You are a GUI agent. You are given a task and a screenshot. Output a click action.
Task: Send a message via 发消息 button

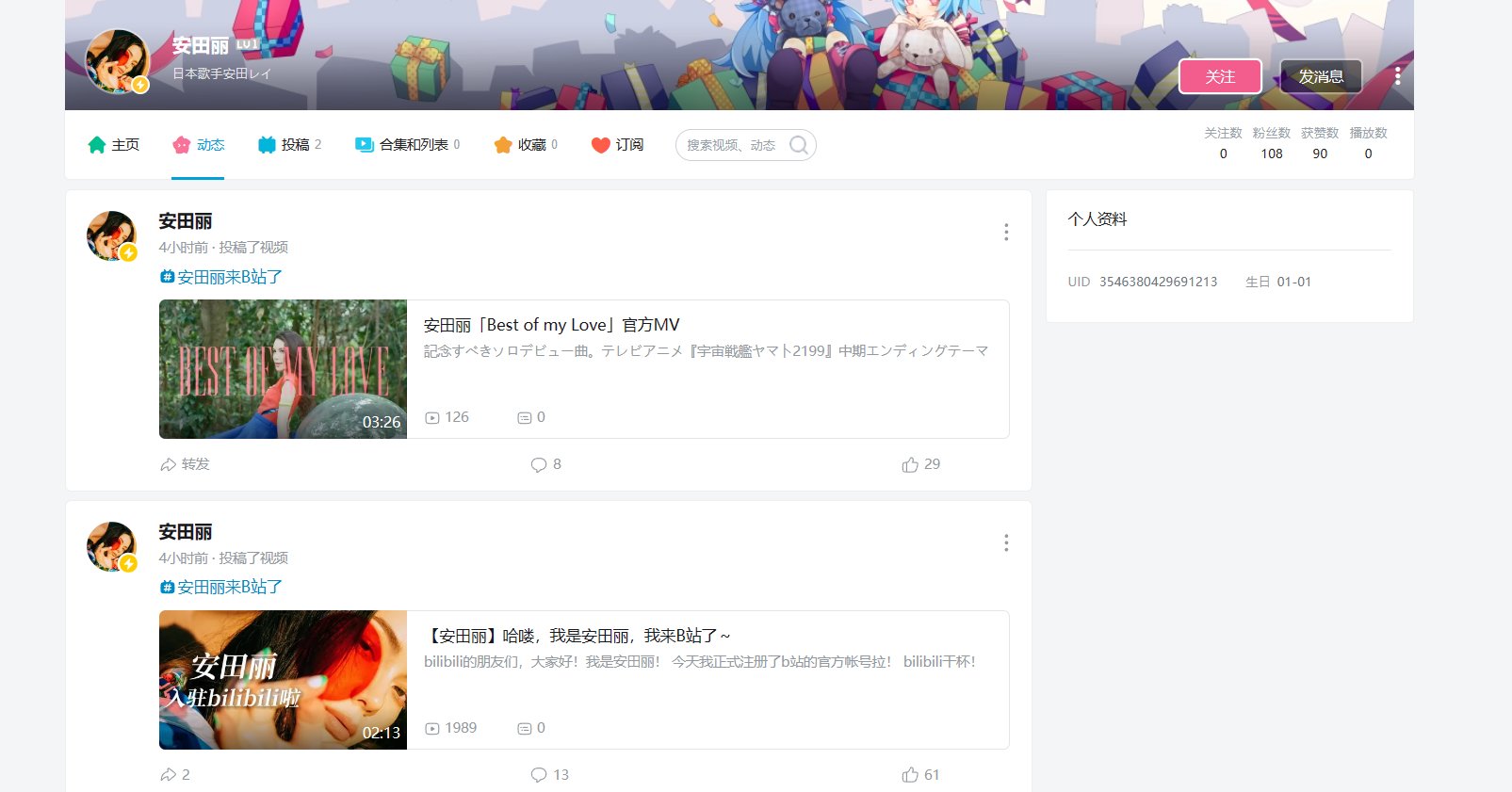pyautogui.click(x=1321, y=76)
